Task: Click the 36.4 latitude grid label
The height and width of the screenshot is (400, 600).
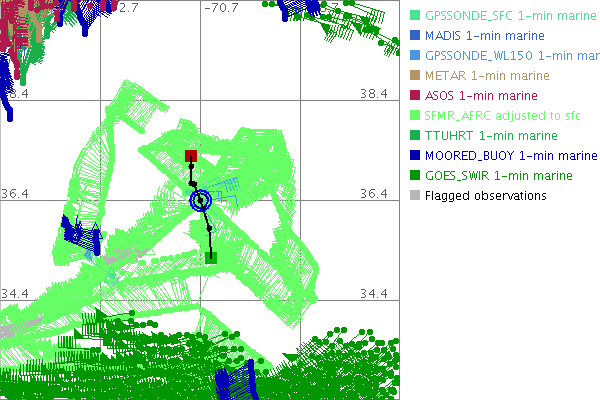Action: (x=373, y=193)
